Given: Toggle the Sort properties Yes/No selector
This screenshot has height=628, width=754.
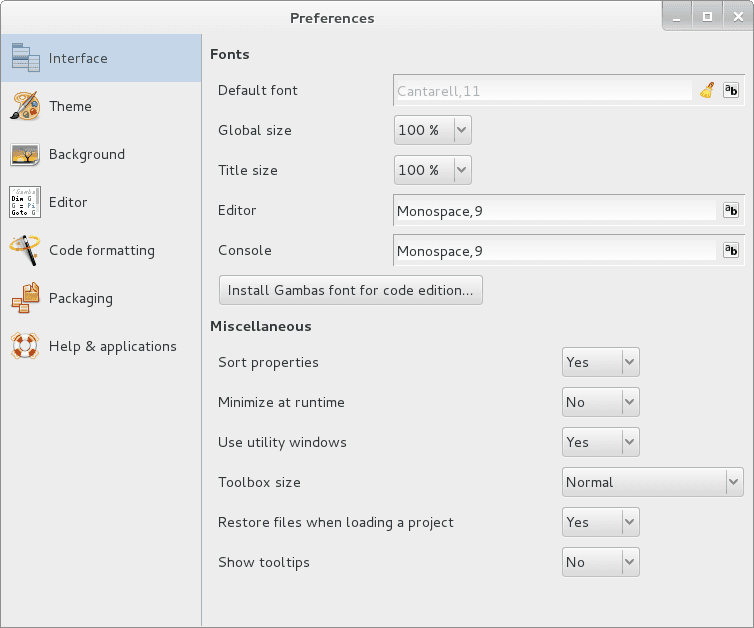Looking at the screenshot, I should [601, 362].
